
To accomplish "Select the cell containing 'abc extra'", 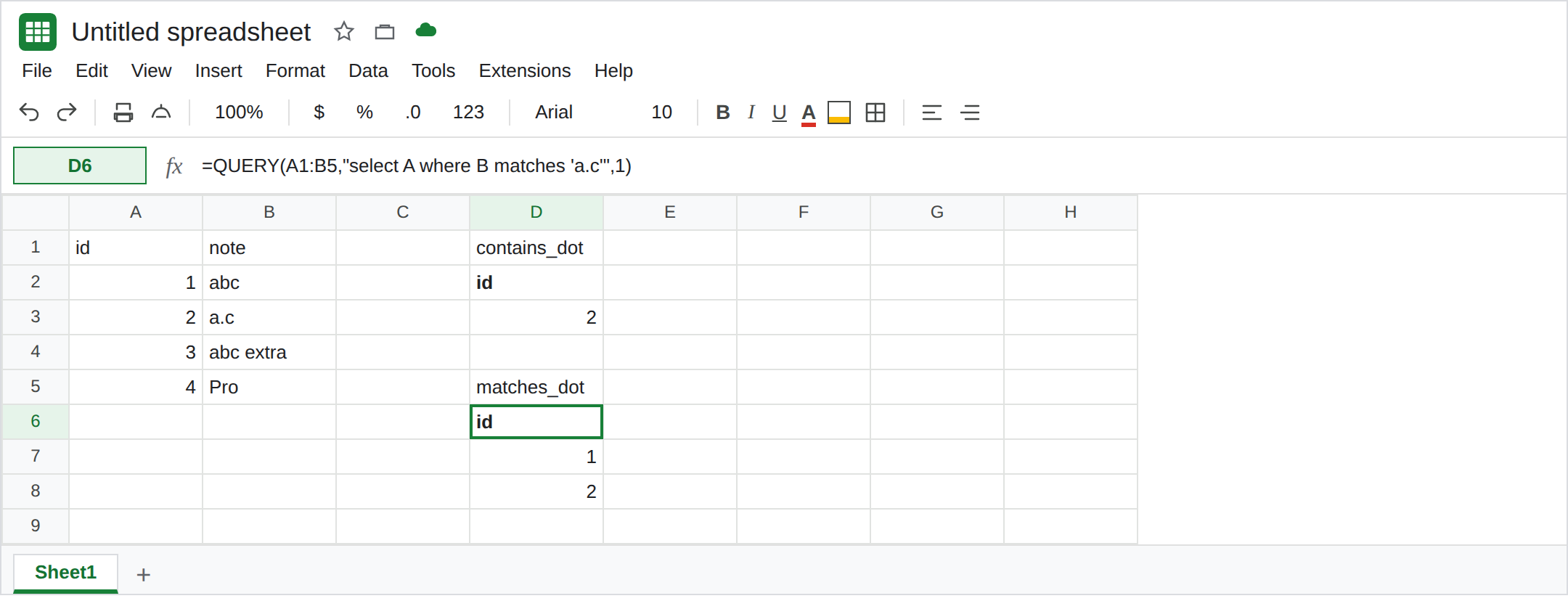I will (269, 352).
